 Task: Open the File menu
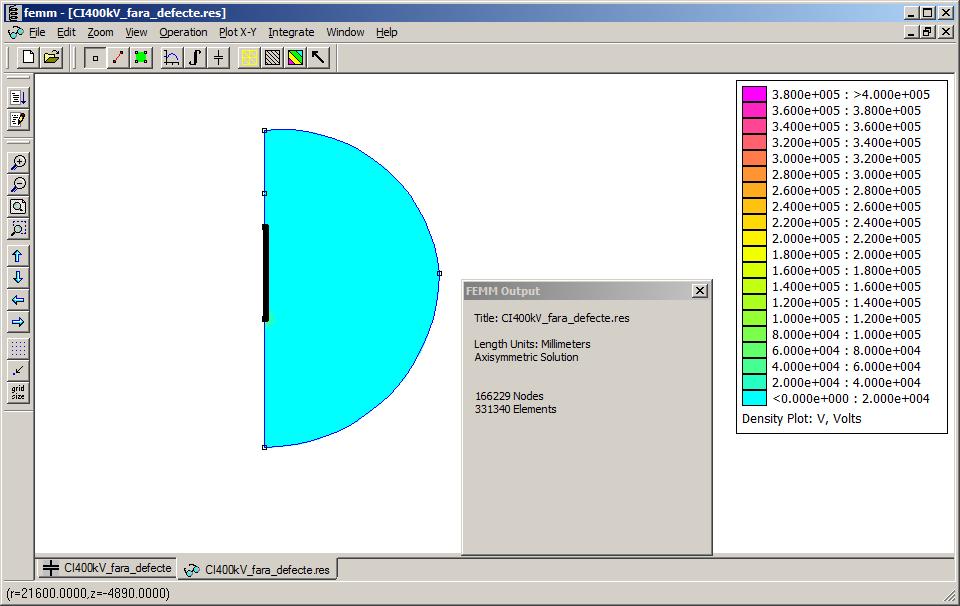(x=37, y=32)
